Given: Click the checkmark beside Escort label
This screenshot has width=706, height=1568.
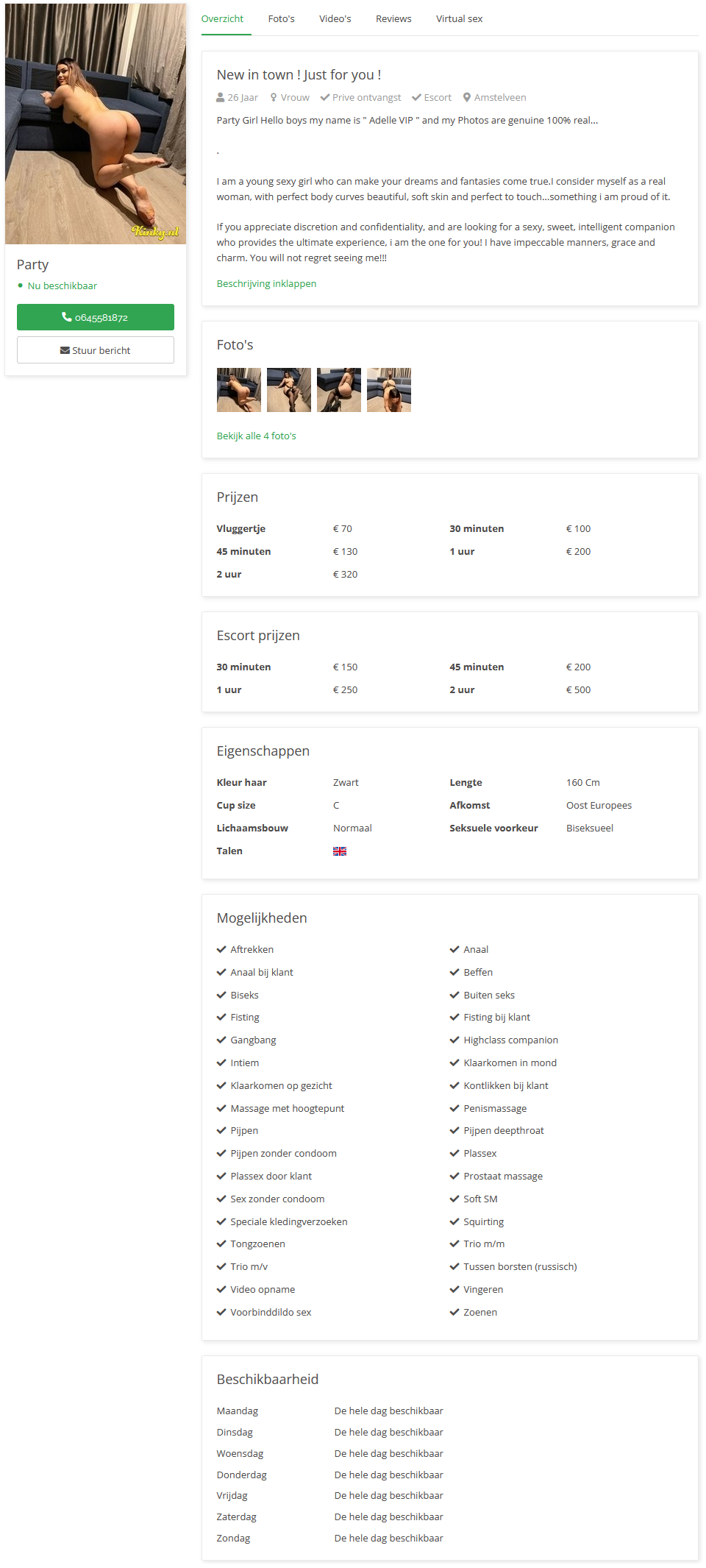Looking at the screenshot, I should (x=416, y=97).
